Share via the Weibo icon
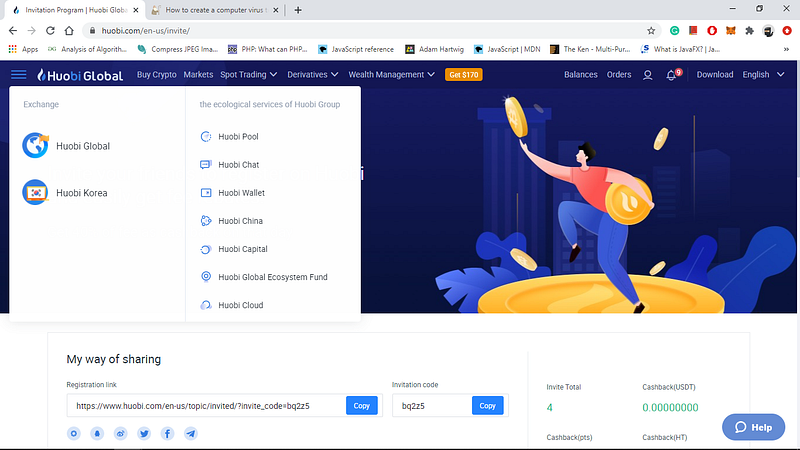 pos(120,433)
